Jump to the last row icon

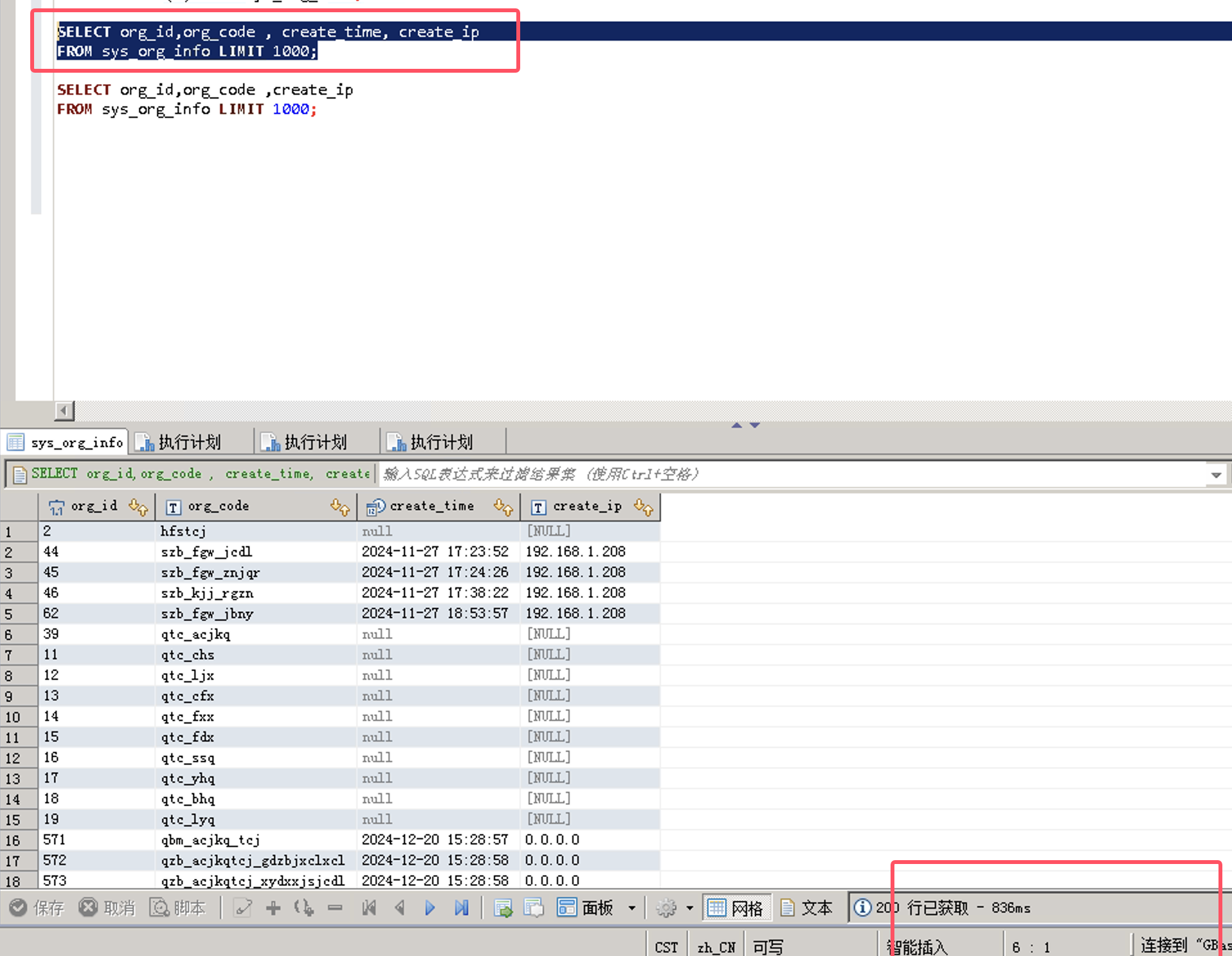461,908
